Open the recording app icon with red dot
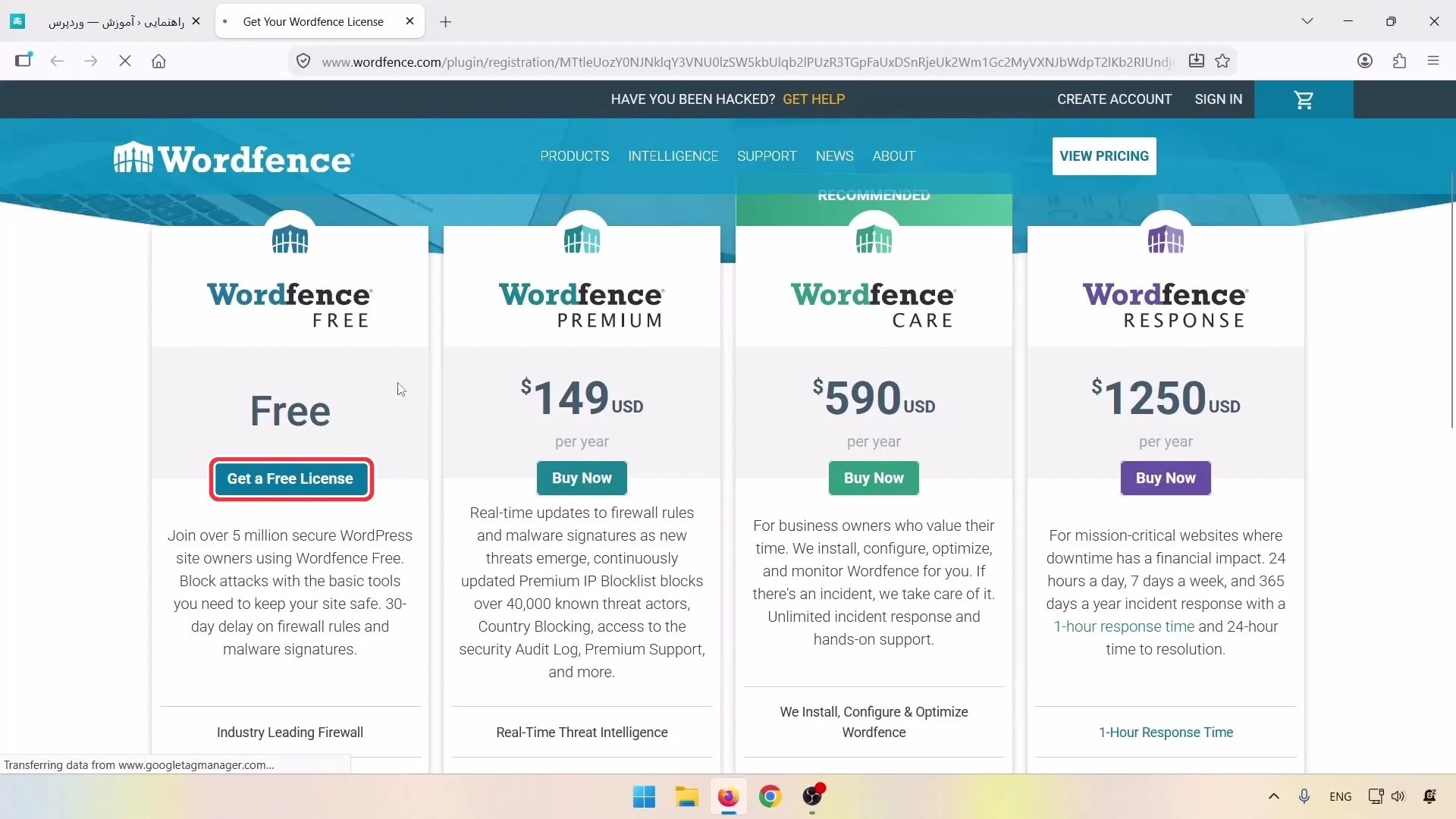The width and height of the screenshot is (1456, 819). tap(813, 797)
